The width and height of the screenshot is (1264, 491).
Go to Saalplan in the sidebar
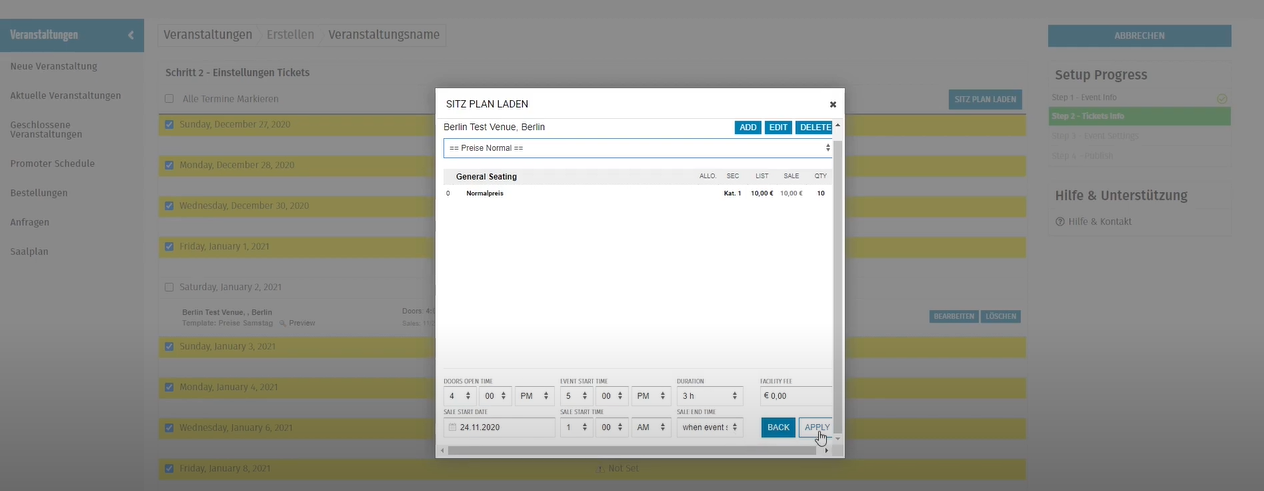(x=30, y=252)
